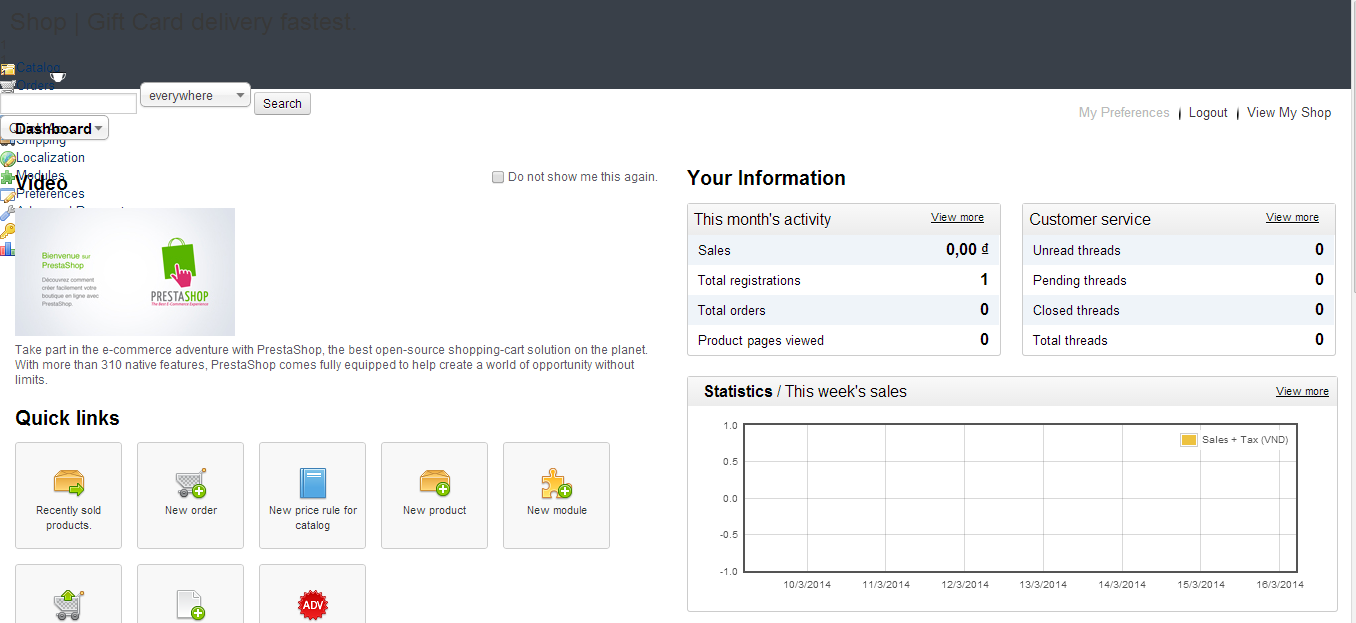Click the key icon in the left menu

(8, 230)
